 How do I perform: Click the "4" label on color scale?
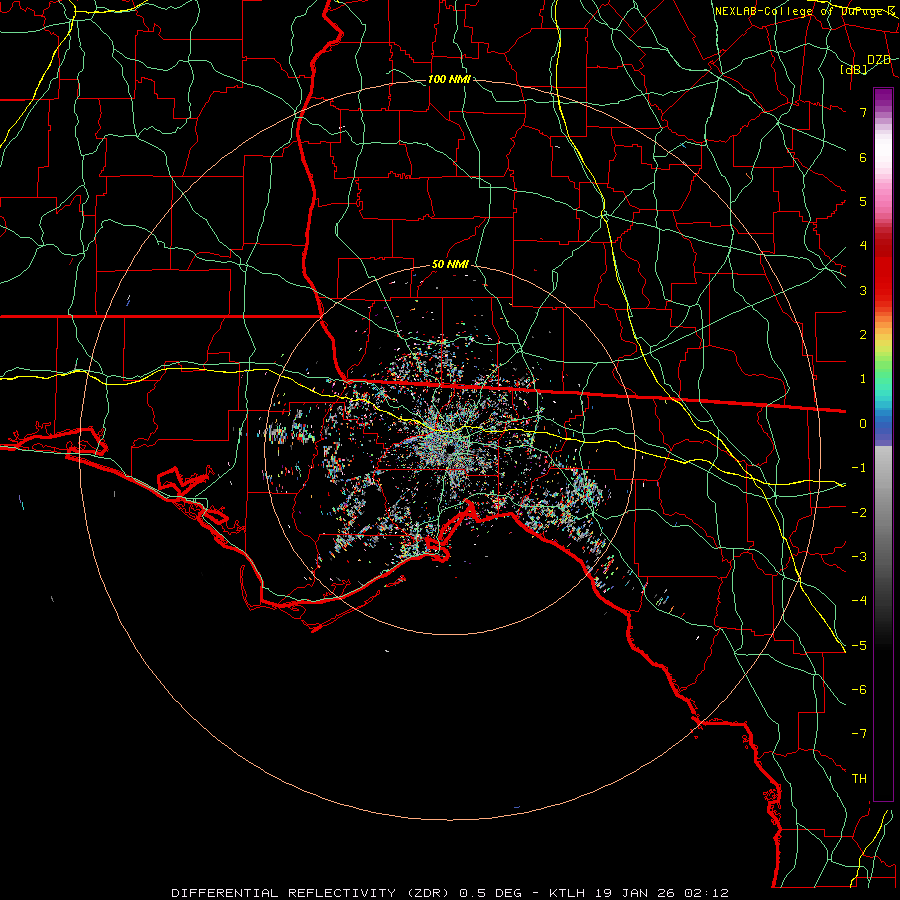coord(863,246)
